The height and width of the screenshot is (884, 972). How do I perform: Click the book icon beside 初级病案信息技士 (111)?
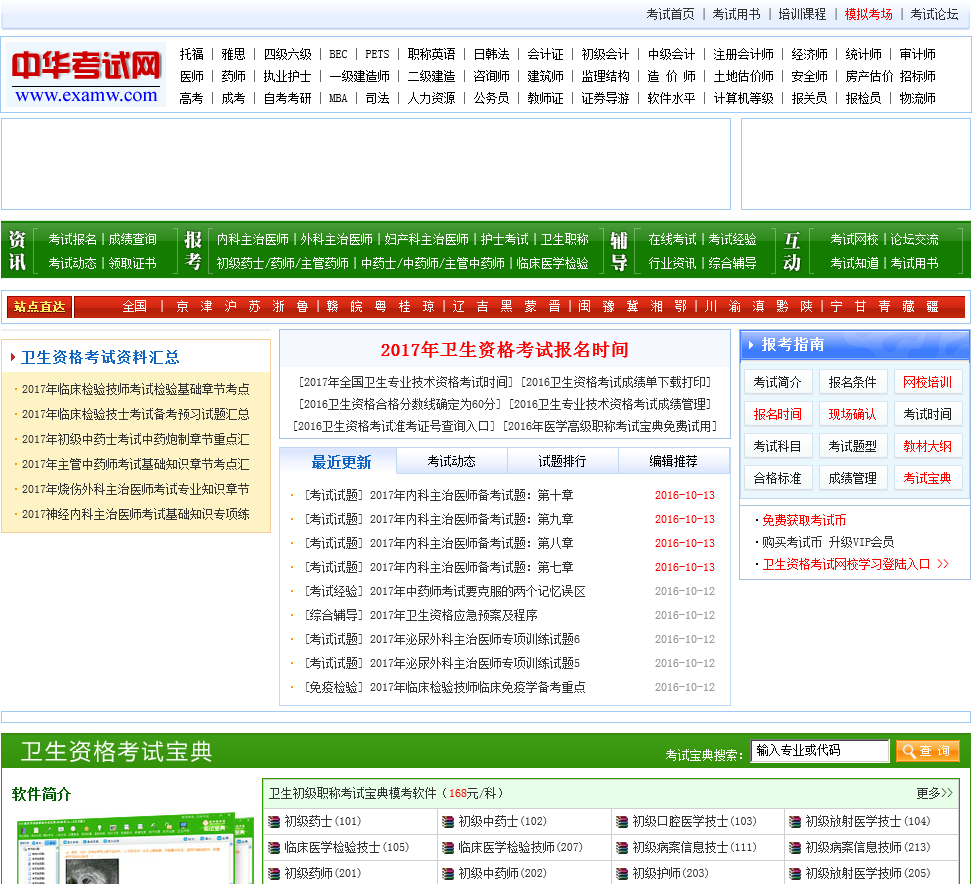[622, 848]
